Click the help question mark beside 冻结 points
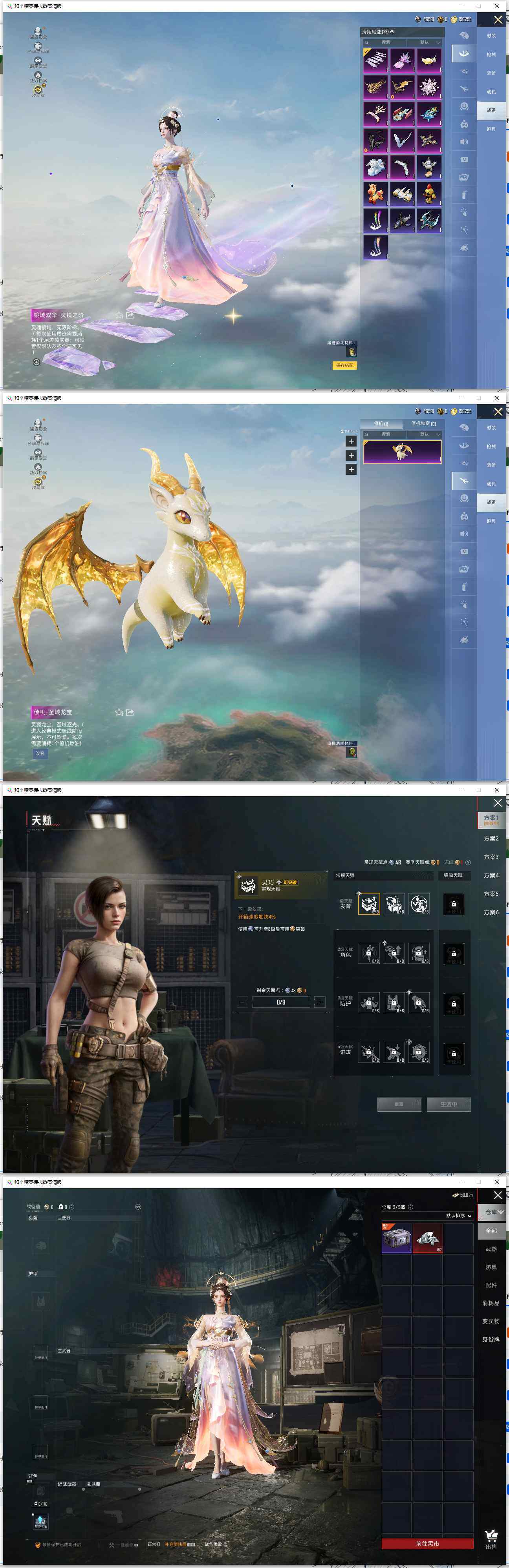Screen dimensions: 509x1568 tap(467, 862)
